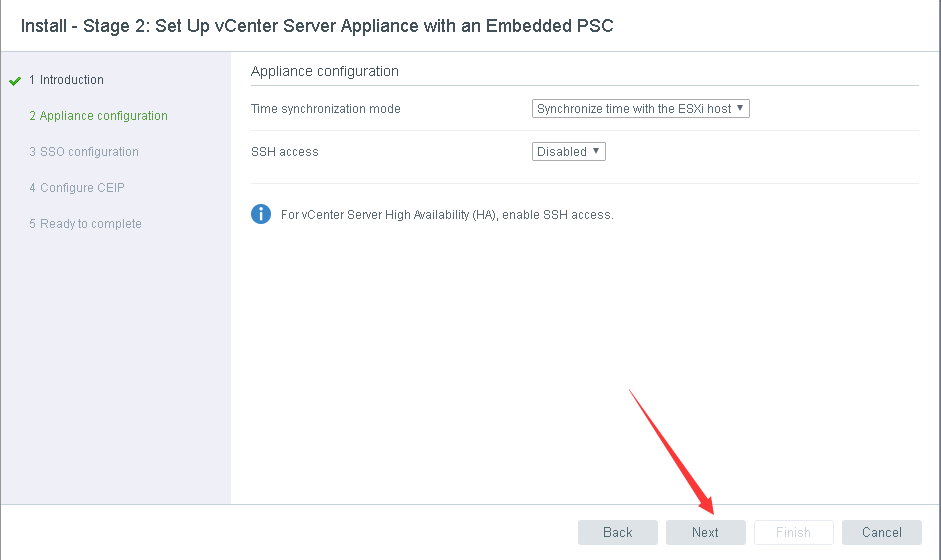Image resolution: width=941 pixels, height=560 pixels.
Task: Click the HA SSH access note text
Action: tap(447, 215)
